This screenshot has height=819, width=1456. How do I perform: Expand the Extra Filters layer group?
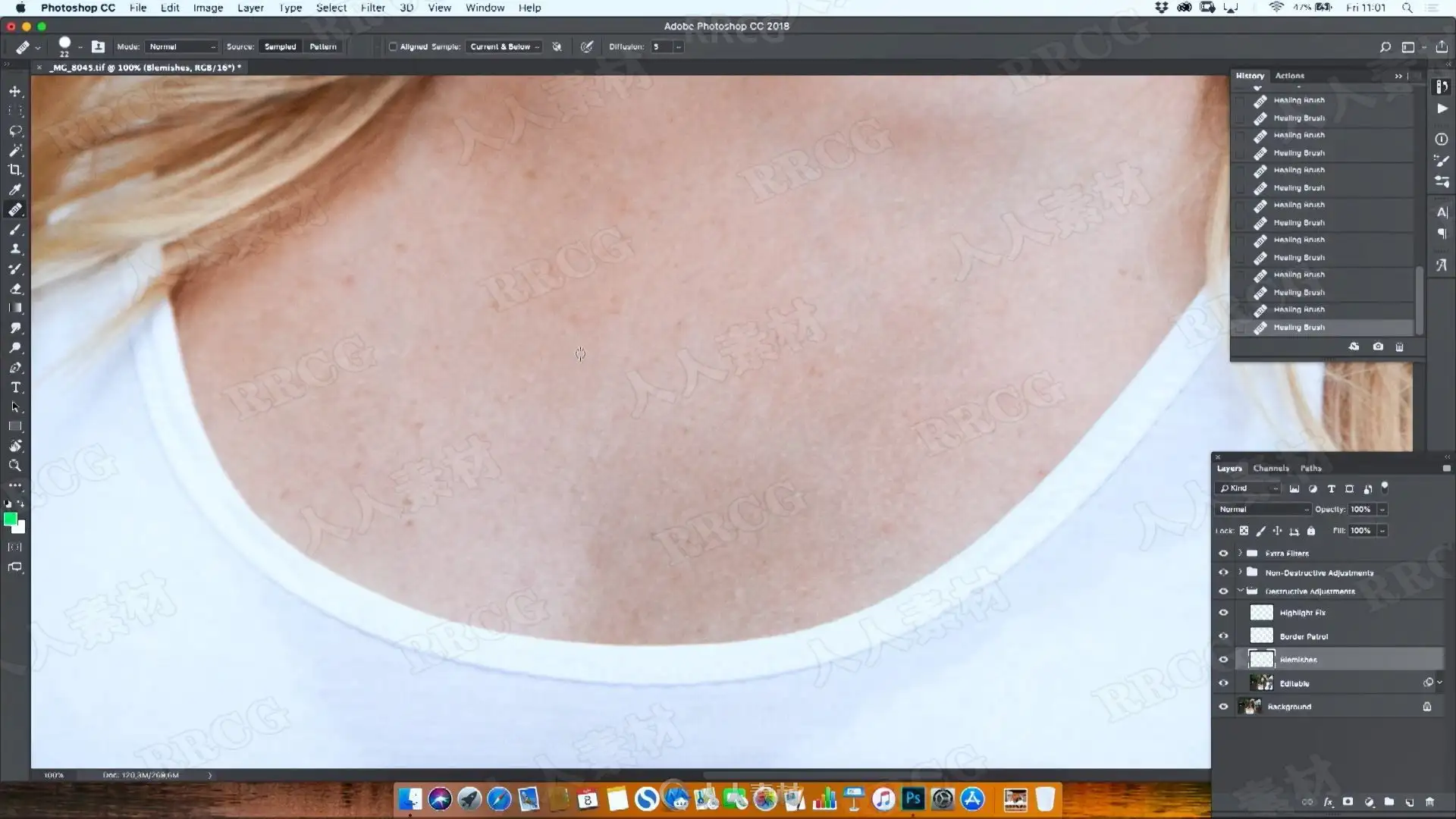point(1240,553)
